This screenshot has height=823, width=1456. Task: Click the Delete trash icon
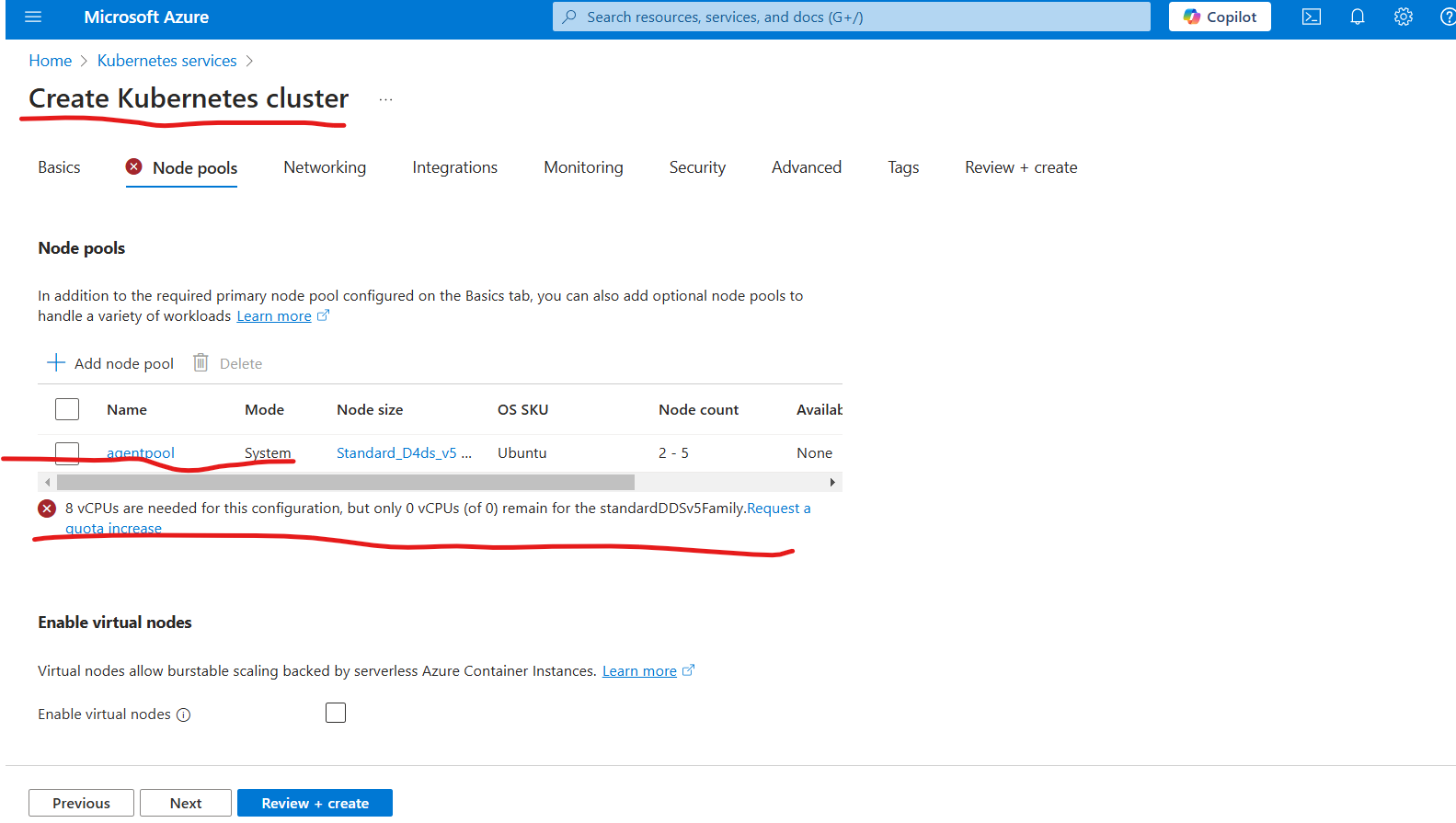pos(201,363)
